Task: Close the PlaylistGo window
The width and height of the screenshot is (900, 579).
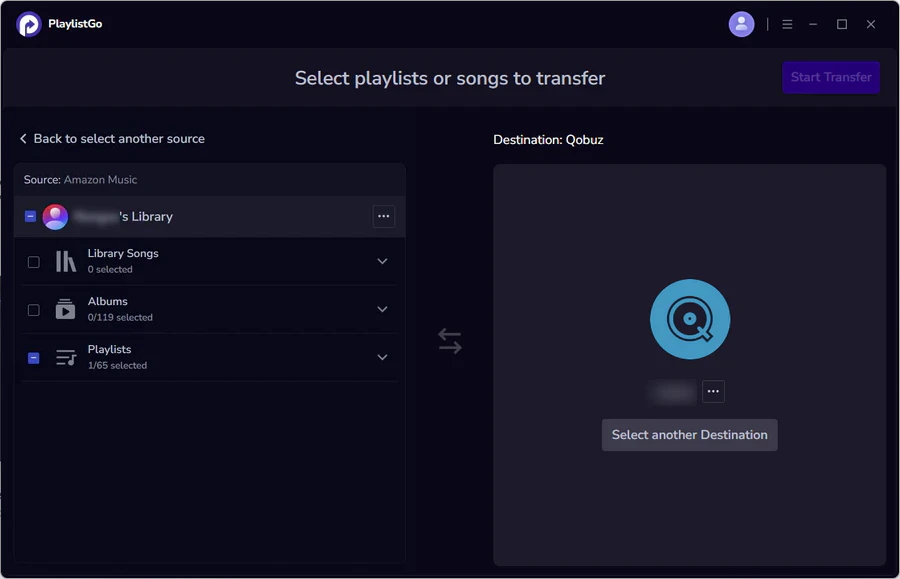Action: pyautogui.click(x=871, y=24)
